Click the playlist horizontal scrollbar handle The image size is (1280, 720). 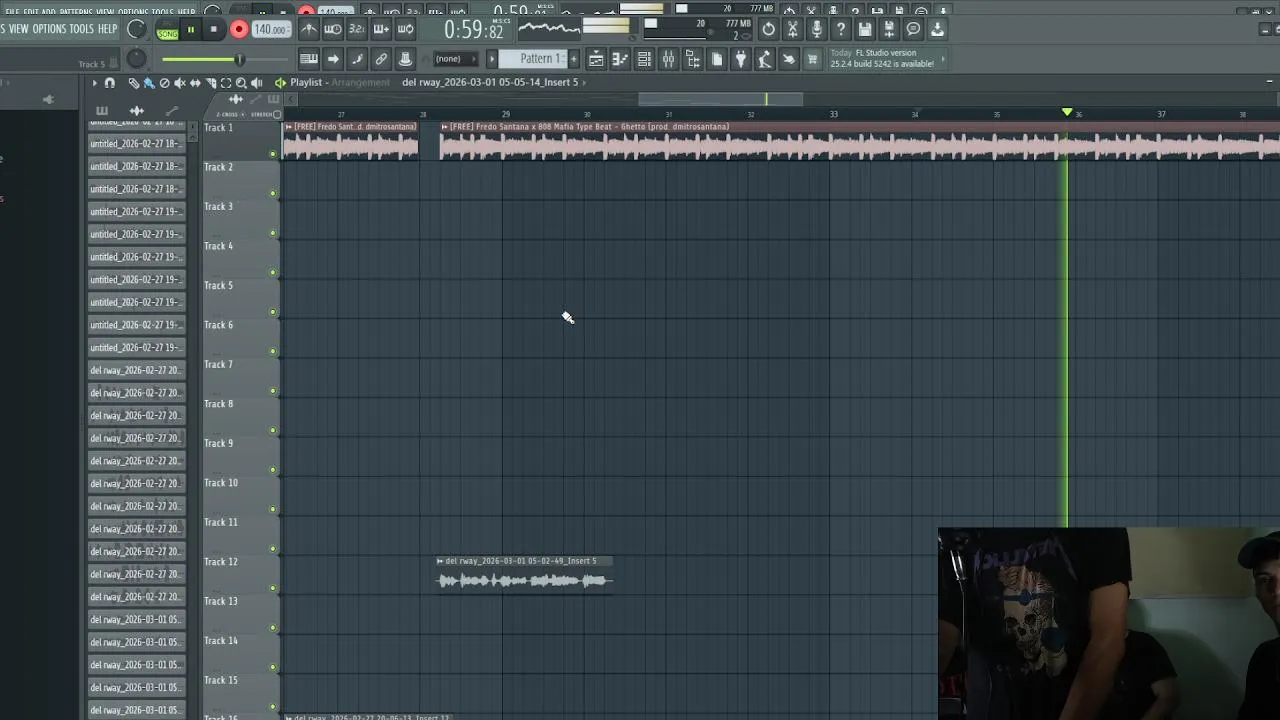[720, 98]
